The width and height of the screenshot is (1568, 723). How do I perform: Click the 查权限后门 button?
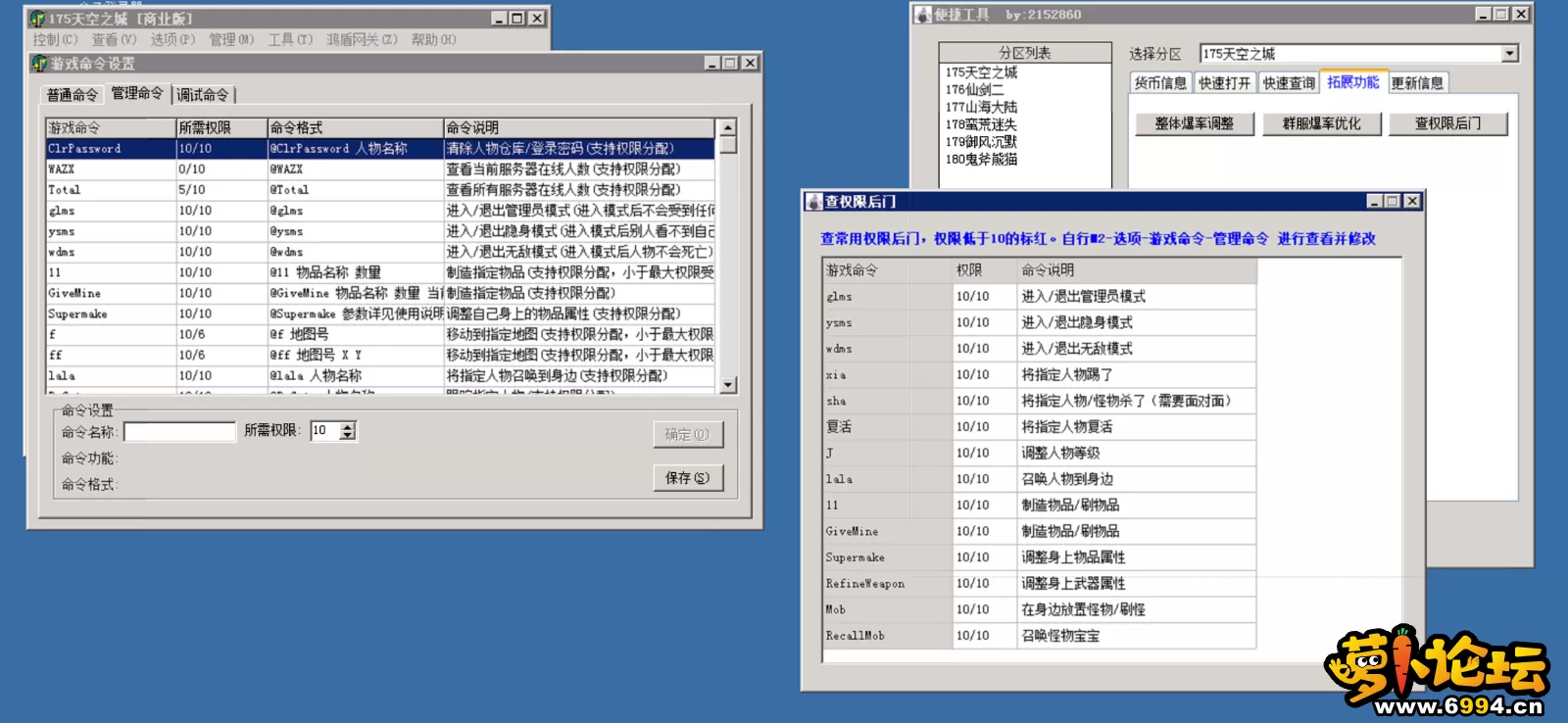(1447, 123)
